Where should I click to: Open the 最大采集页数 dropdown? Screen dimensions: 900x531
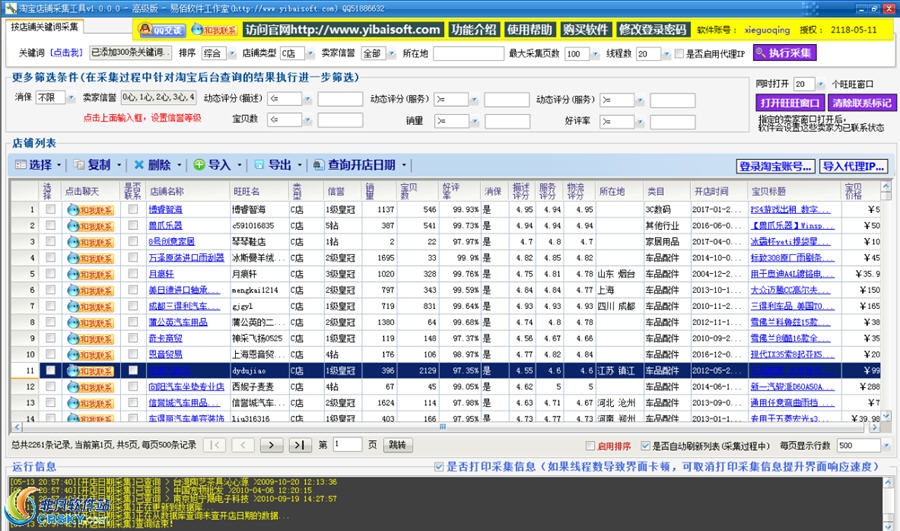click(x=595, y=53)
